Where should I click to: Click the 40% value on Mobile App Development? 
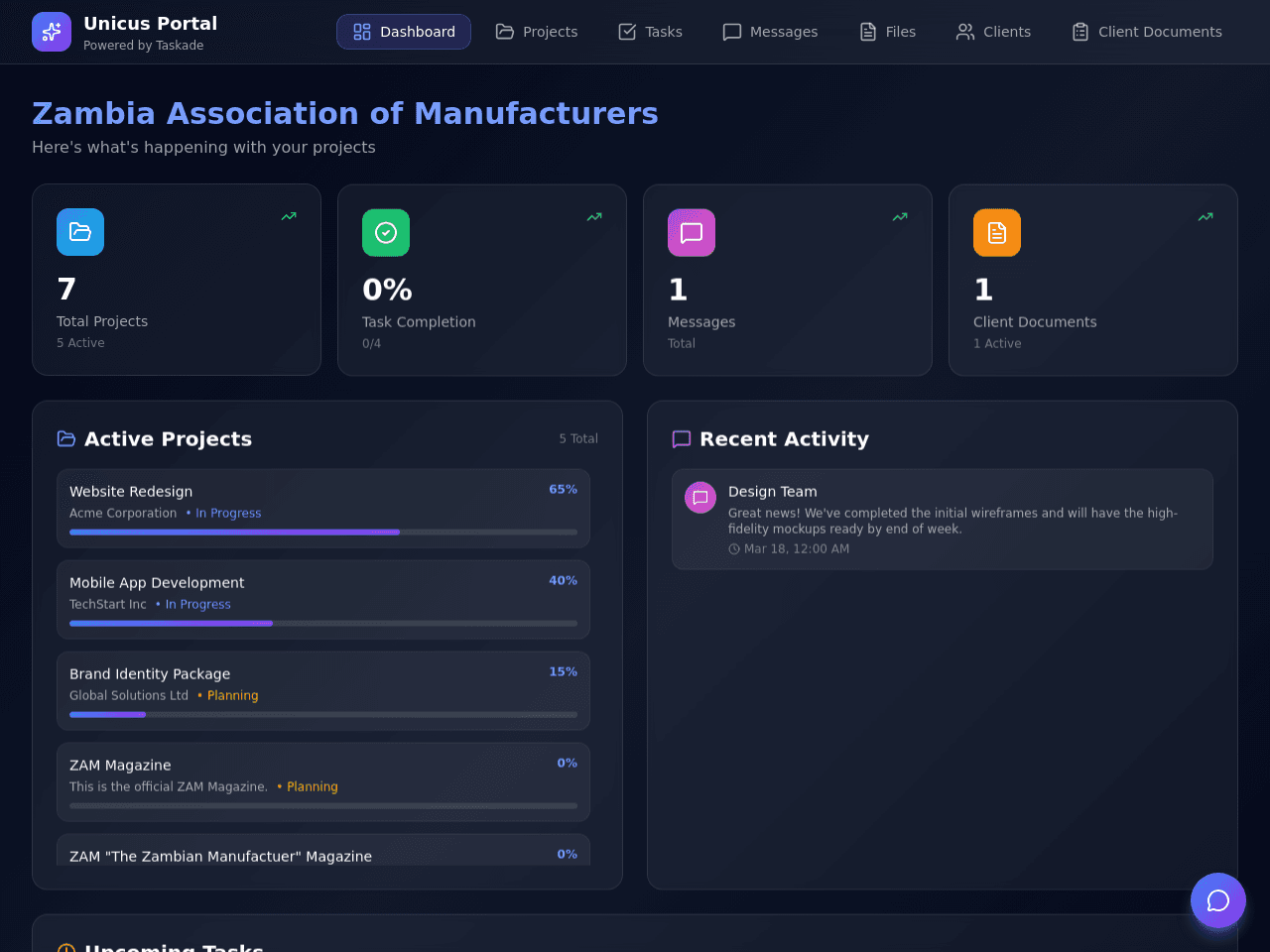pos(563,581)
